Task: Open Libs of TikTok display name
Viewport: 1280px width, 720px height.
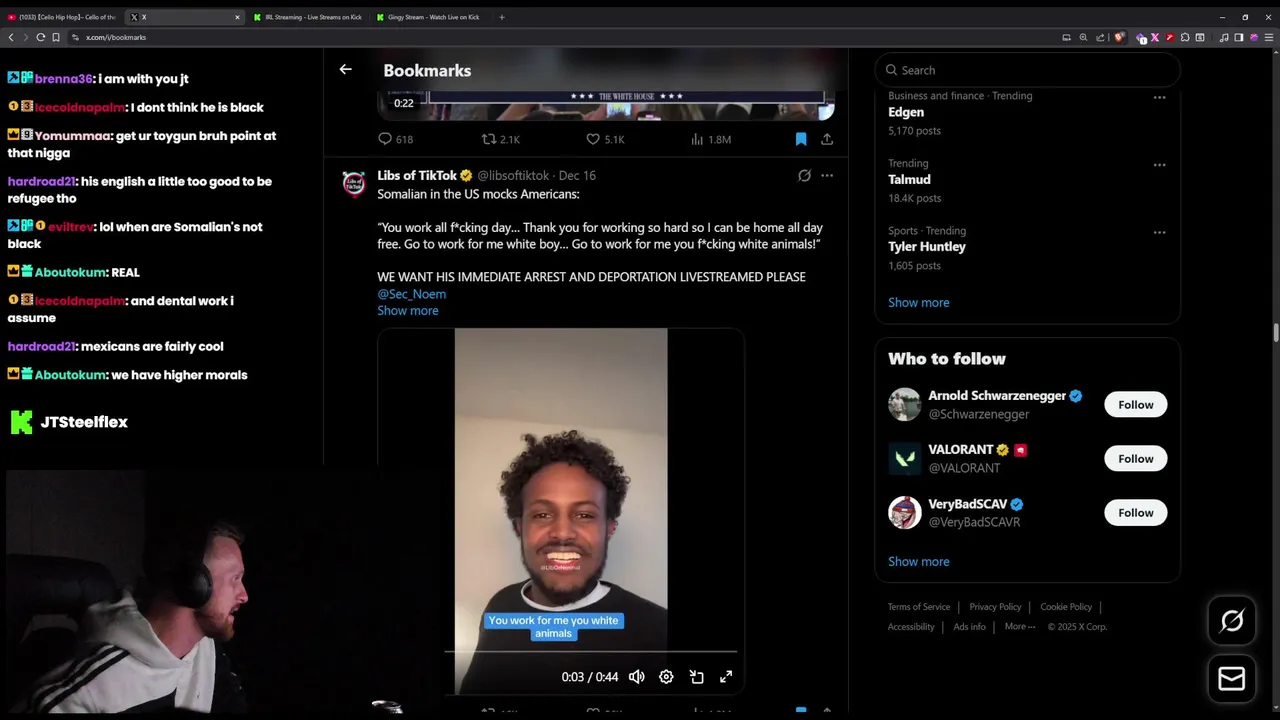Action: 417,176
